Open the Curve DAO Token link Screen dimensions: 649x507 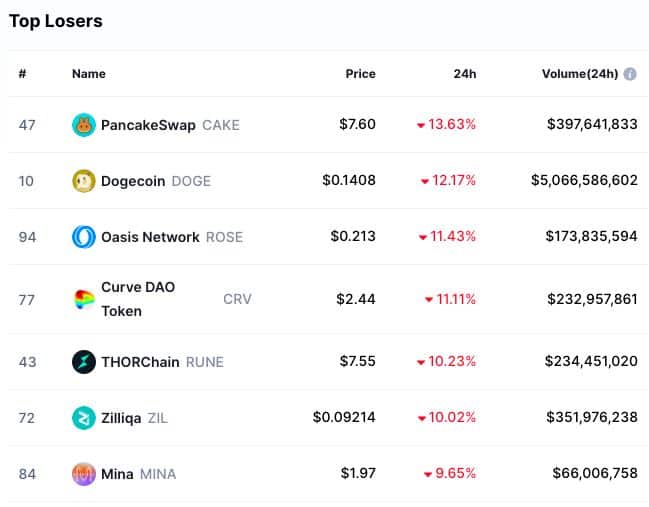(138, 299)
